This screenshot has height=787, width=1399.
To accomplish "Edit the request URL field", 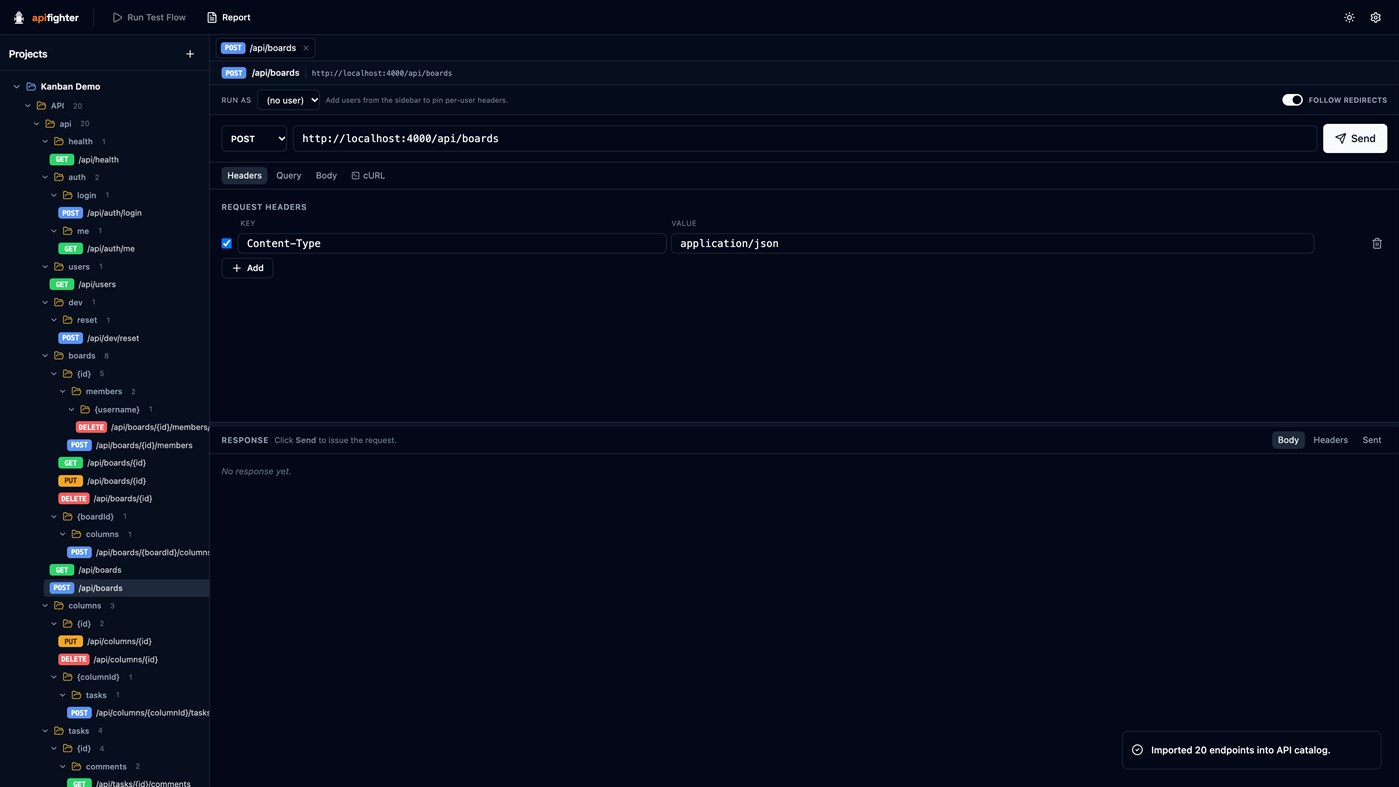I will (805, 139).
